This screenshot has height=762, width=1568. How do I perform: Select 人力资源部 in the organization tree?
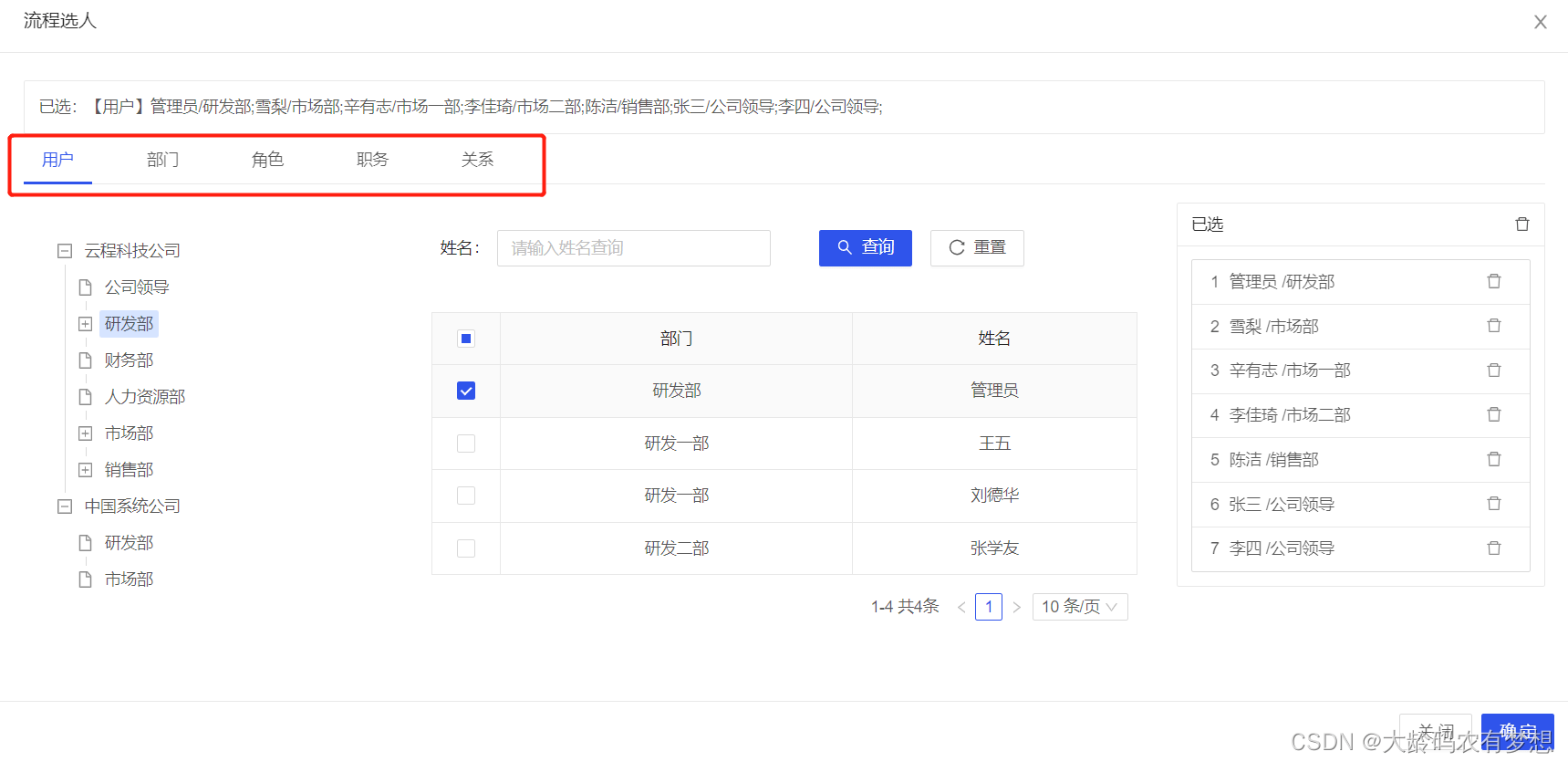point(145,397)
